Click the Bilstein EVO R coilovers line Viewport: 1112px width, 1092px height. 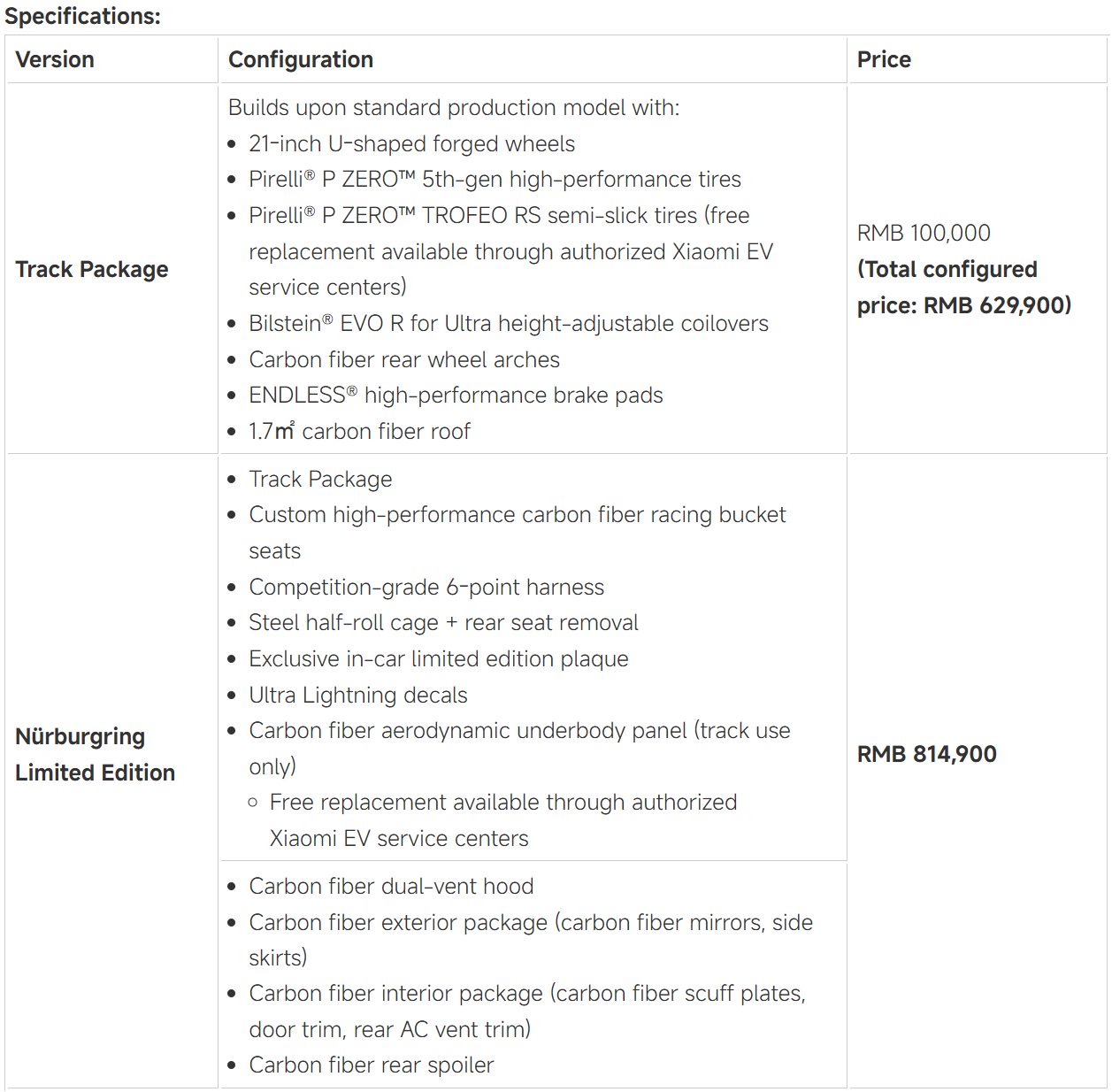(508, 323)
